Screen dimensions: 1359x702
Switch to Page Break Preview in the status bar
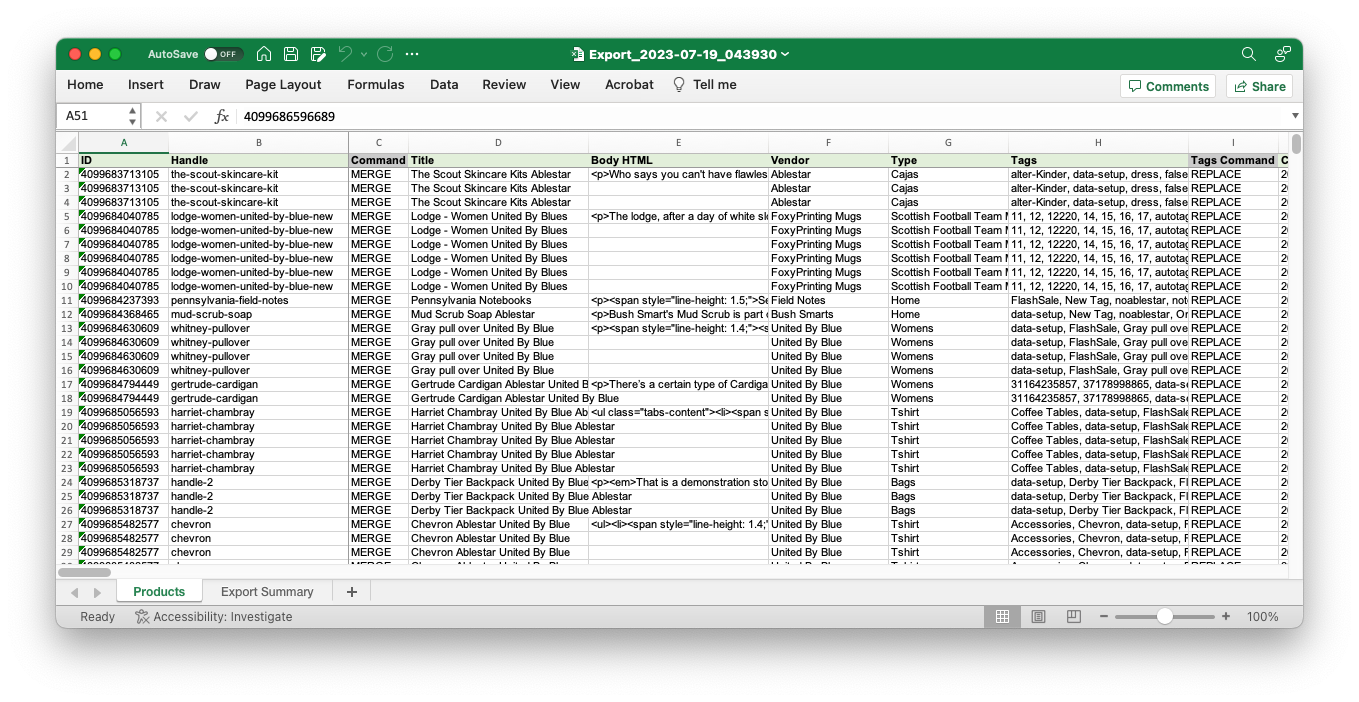(1074, 617)
